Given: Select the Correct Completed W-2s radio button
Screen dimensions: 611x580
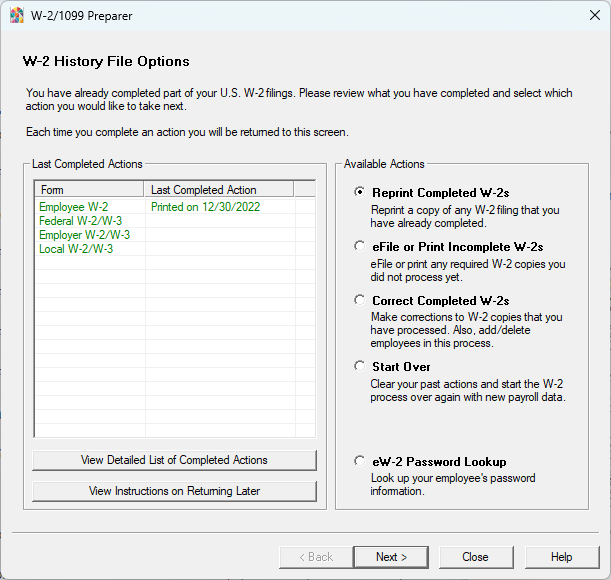Looking at the screenshot, I should [360, 300].
